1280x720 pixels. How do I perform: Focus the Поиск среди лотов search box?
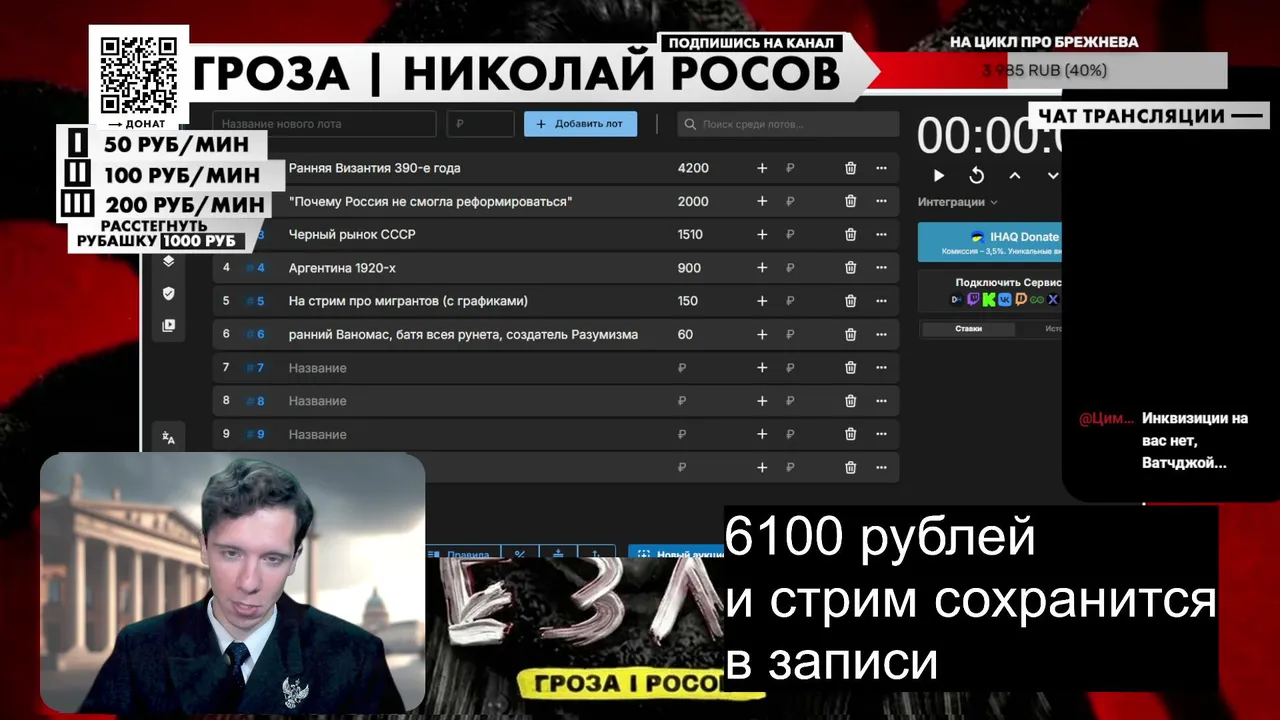(788, 124)
